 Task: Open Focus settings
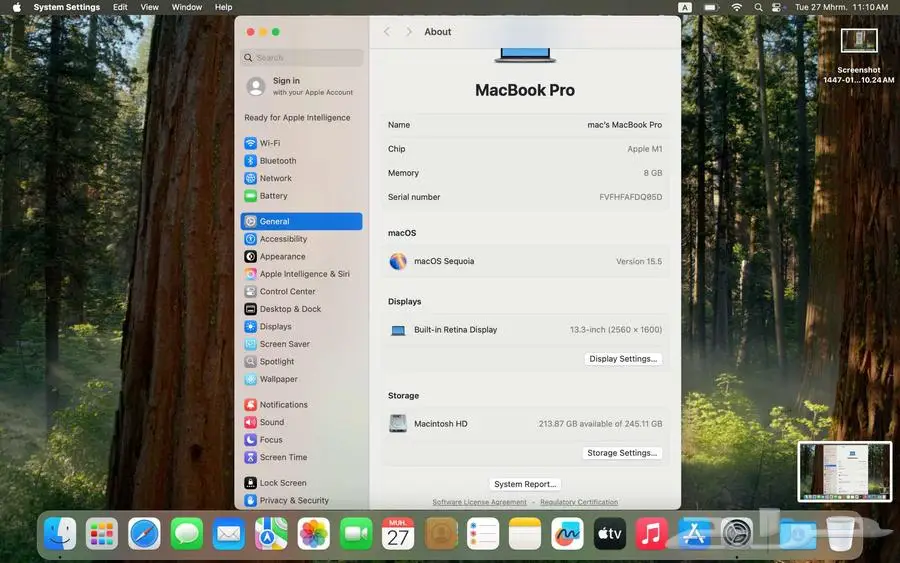pyautogui.click(x=301, y=440)
